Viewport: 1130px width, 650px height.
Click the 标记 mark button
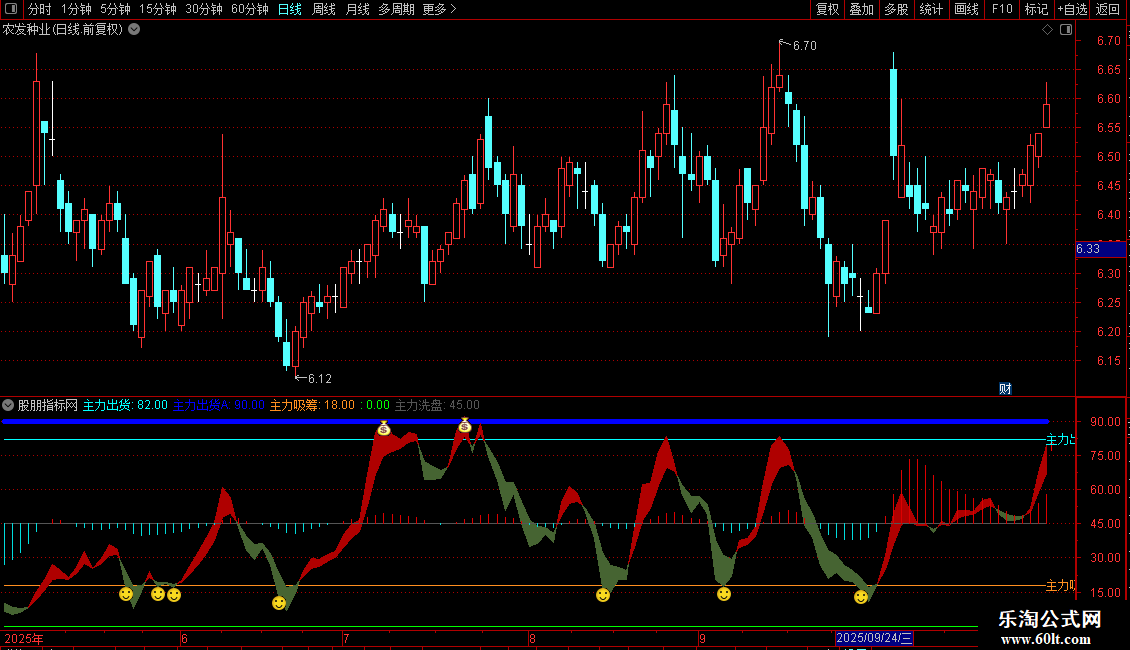coord(1036,9)
